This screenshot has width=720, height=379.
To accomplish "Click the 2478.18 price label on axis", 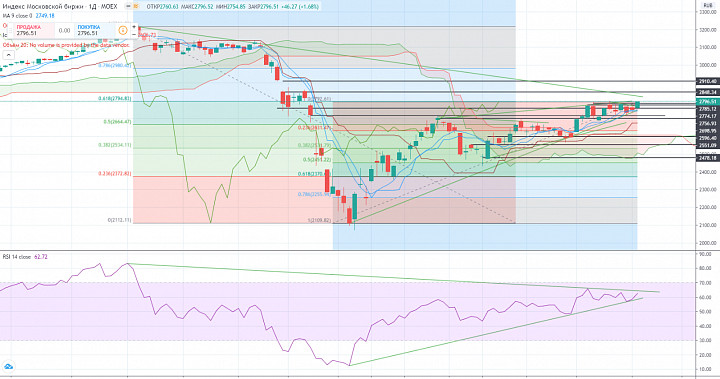I will click(x=708, y=158).
